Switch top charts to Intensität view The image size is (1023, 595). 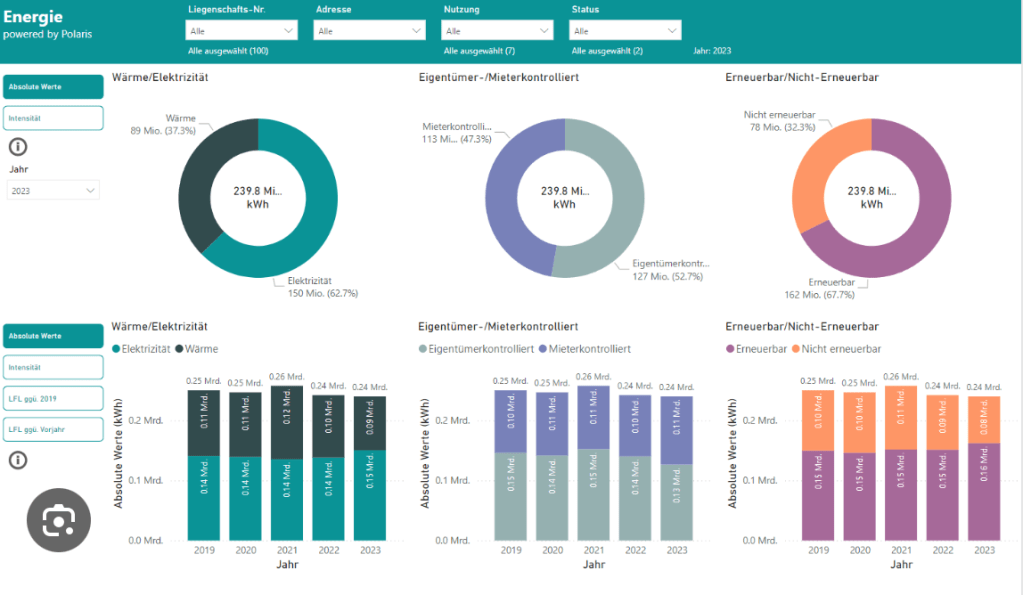tap(53, 118)
